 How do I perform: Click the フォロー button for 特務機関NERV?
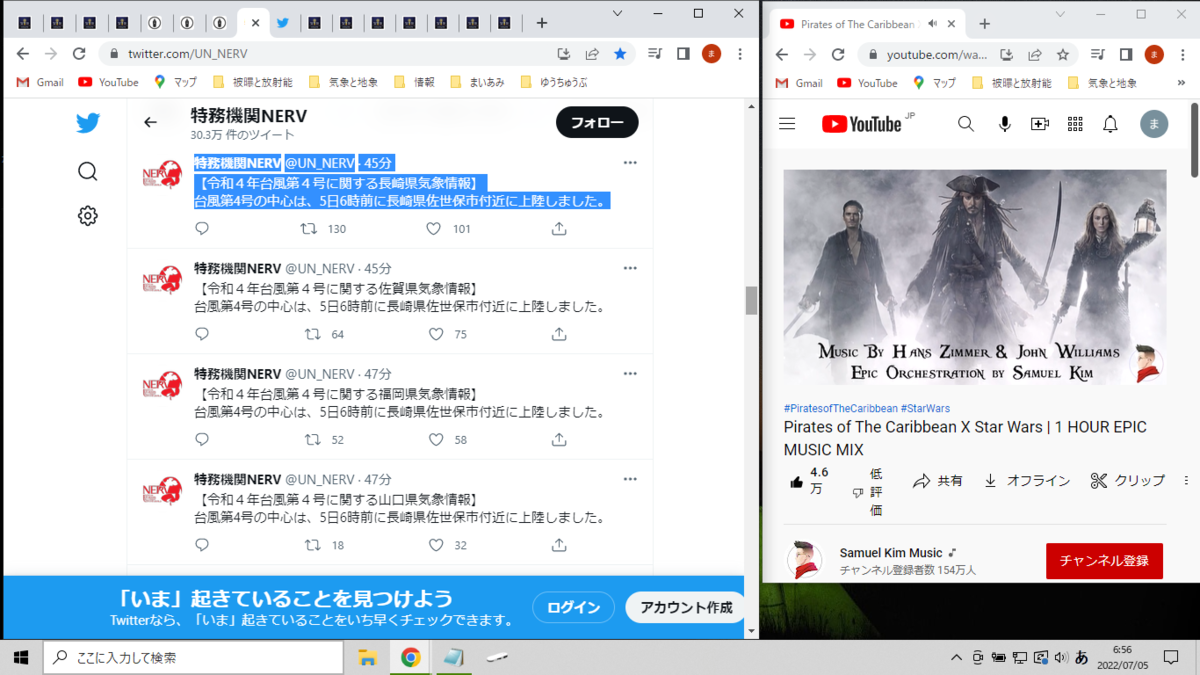597,122
